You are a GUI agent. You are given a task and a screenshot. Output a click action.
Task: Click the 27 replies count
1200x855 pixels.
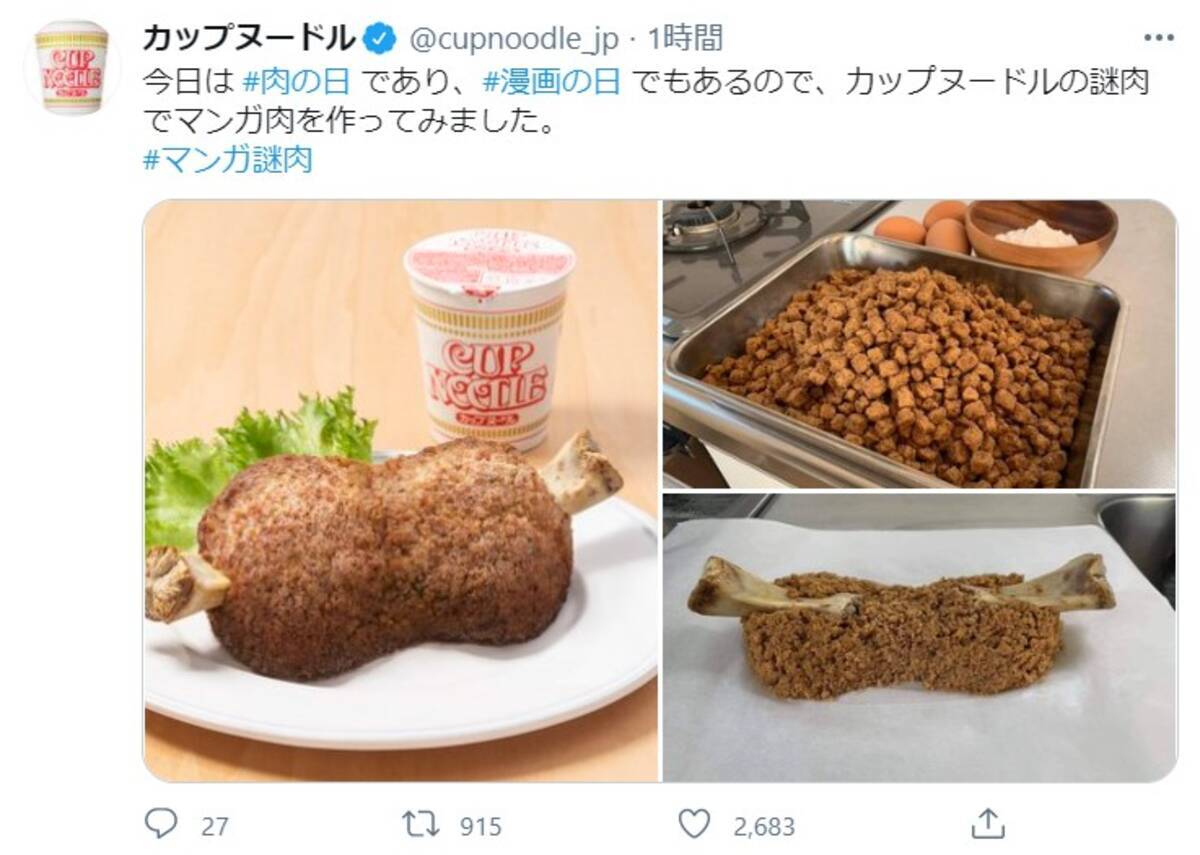coord(214,826)
